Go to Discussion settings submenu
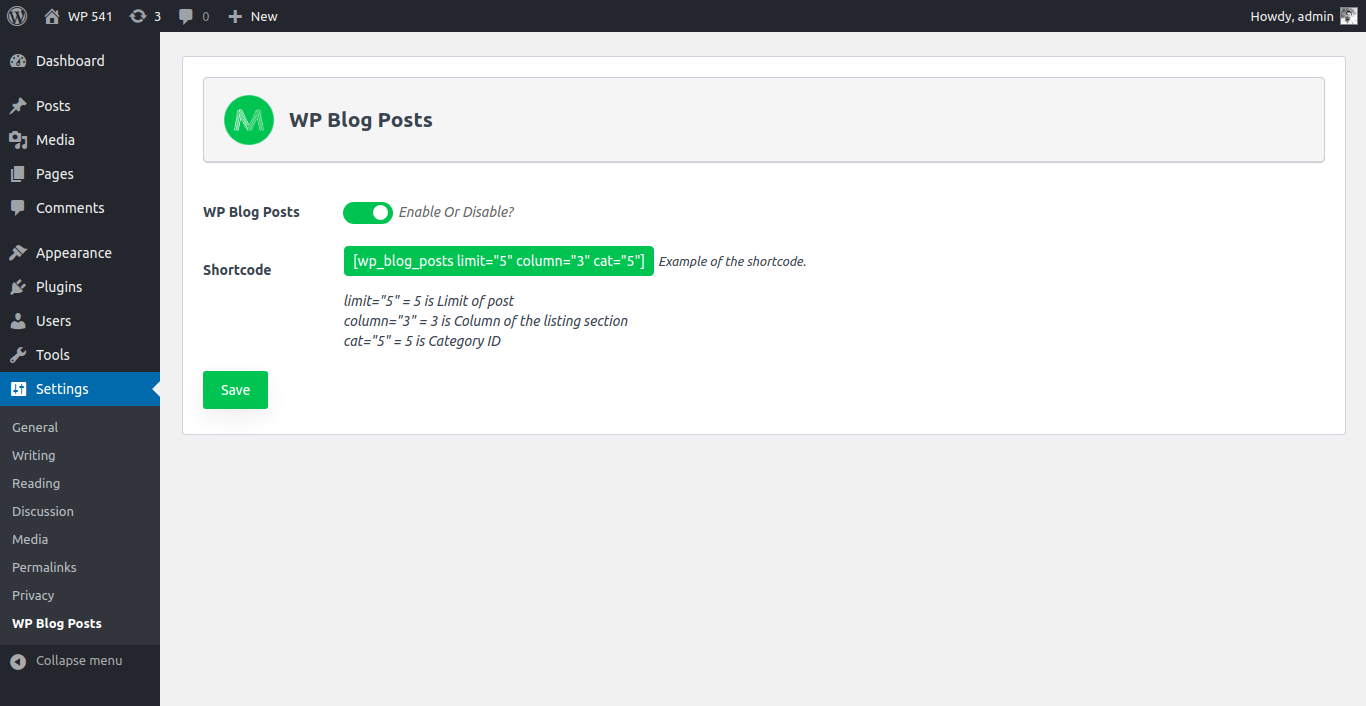1366x706 pixels. (x=43, y=511)
